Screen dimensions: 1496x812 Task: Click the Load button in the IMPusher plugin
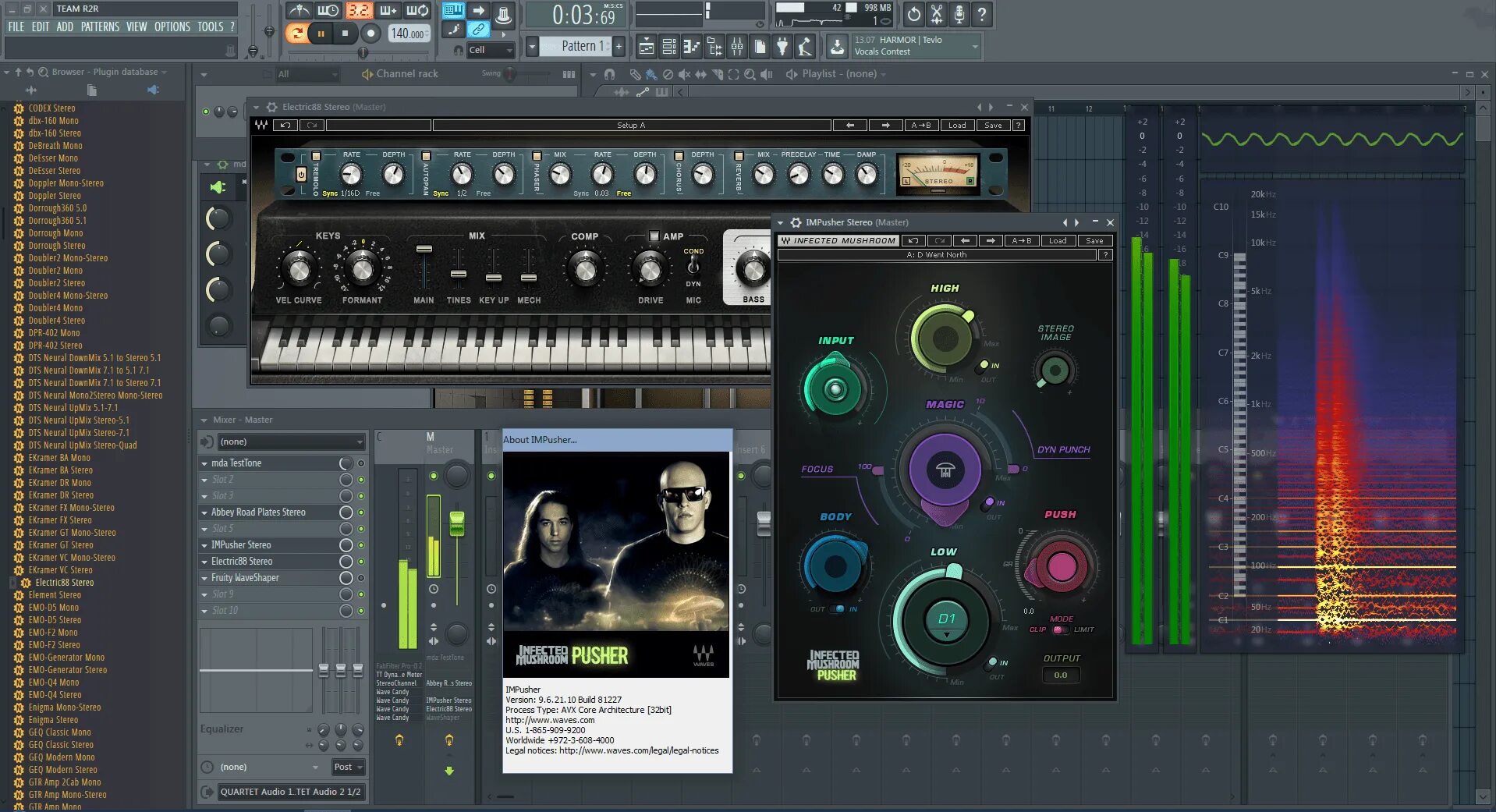[1058, 240]
